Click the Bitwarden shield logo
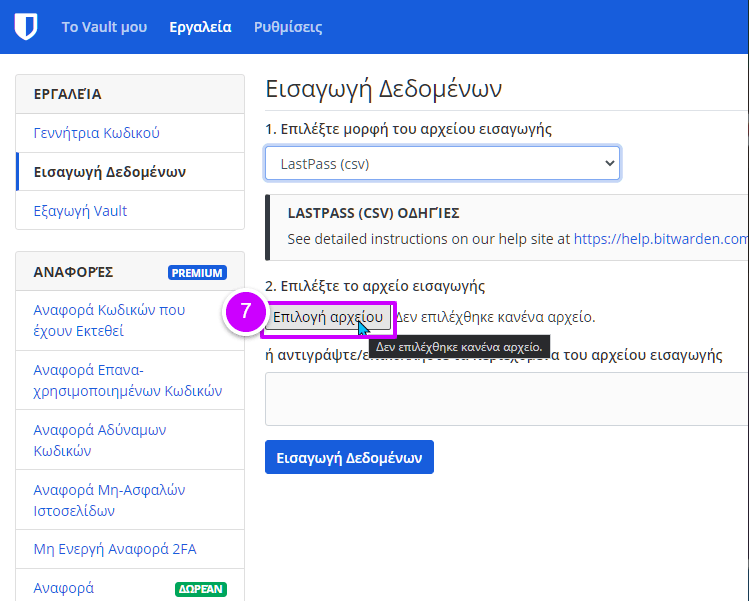 (x=26, y=26)
